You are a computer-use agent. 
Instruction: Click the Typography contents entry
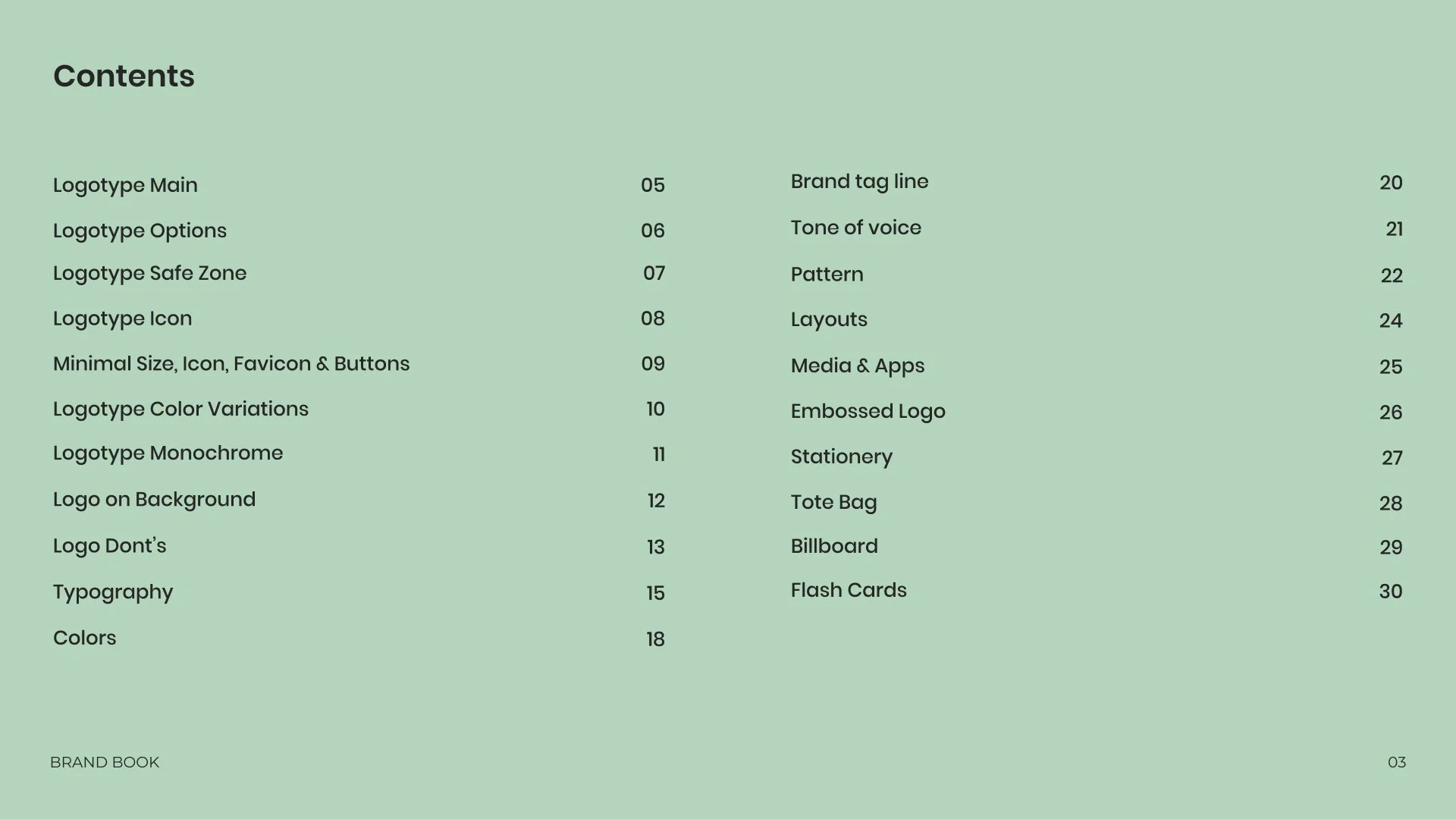tap(113, 592)
